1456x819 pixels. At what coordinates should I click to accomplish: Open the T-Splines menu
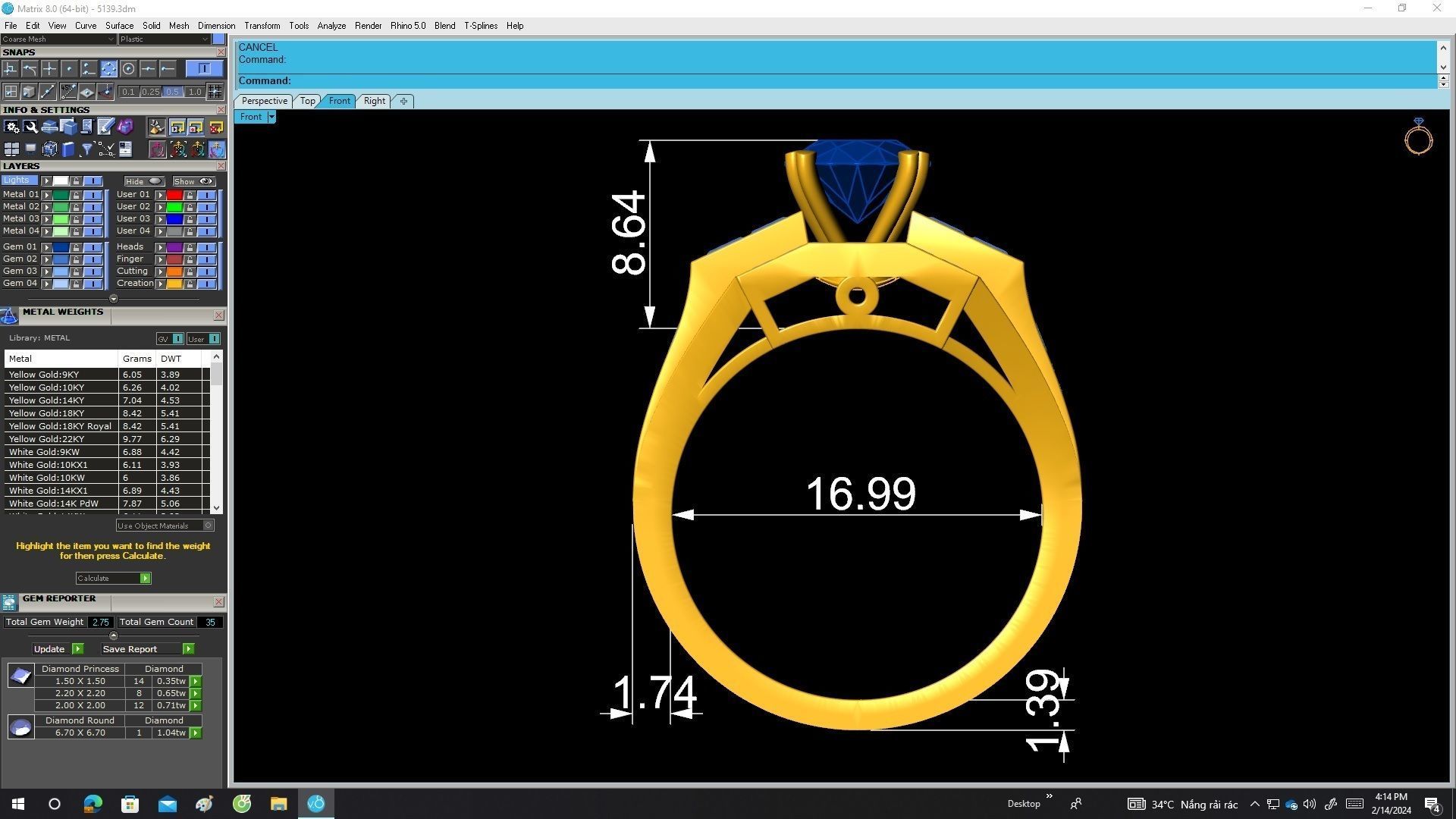(x=481, y=26)
